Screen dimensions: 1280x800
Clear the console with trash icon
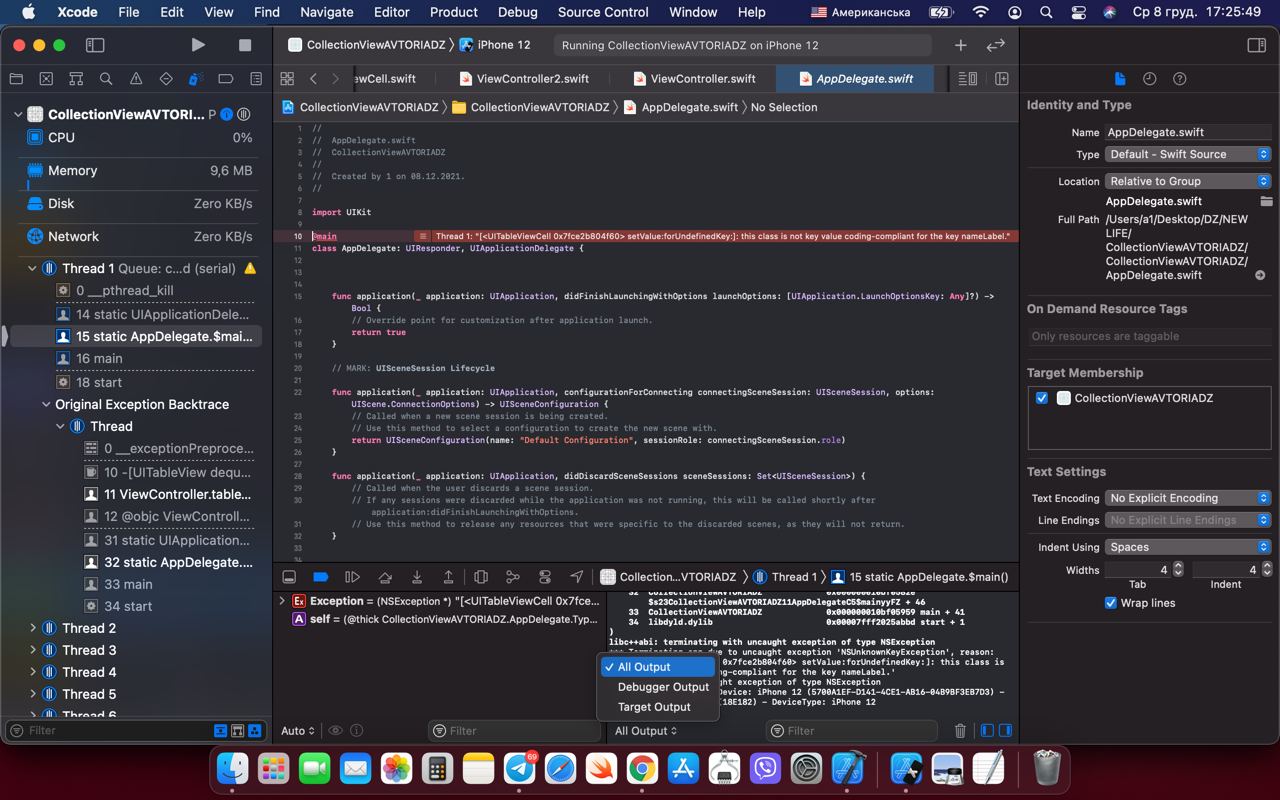pos(960,731)
